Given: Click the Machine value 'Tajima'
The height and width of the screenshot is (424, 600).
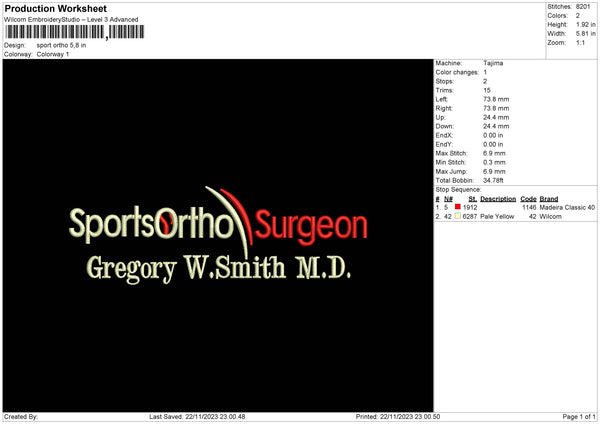Looking at the screenshot, I should coord(493,63).
